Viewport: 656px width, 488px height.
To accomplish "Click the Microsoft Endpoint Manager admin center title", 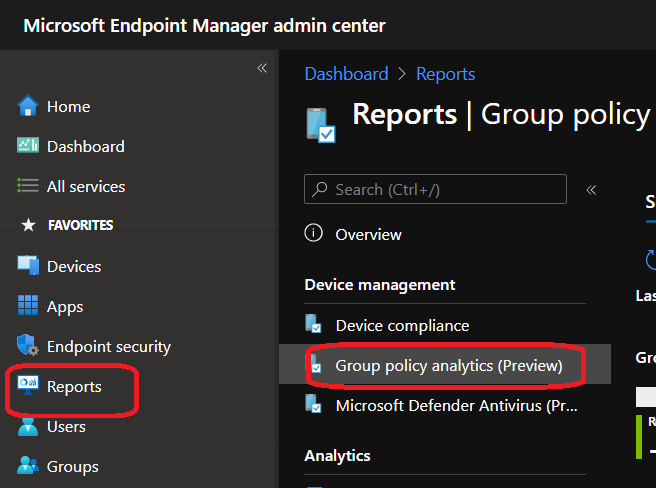I will (x=204, y=25).
